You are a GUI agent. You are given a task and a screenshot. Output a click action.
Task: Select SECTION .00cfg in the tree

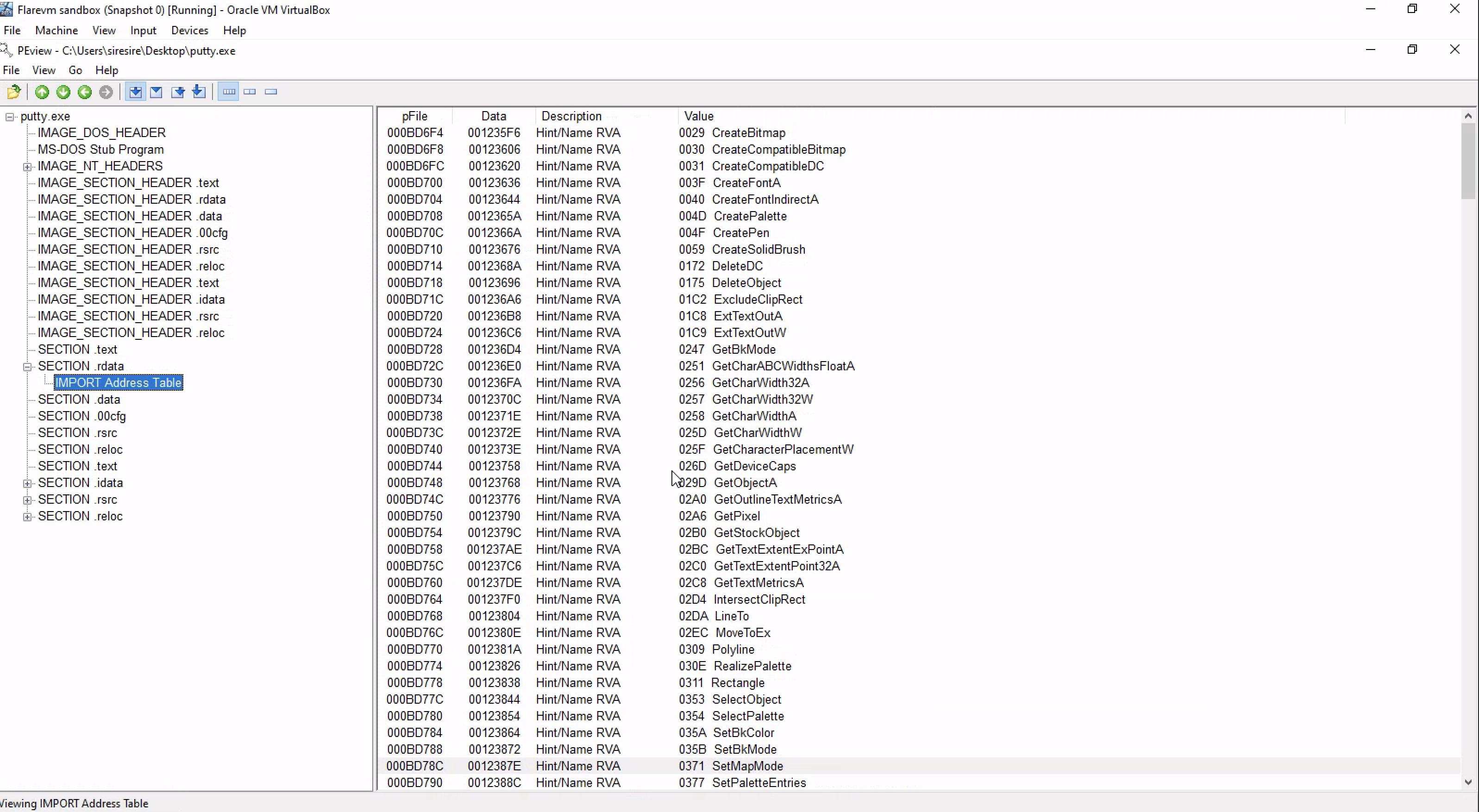[x=82, y=416]
